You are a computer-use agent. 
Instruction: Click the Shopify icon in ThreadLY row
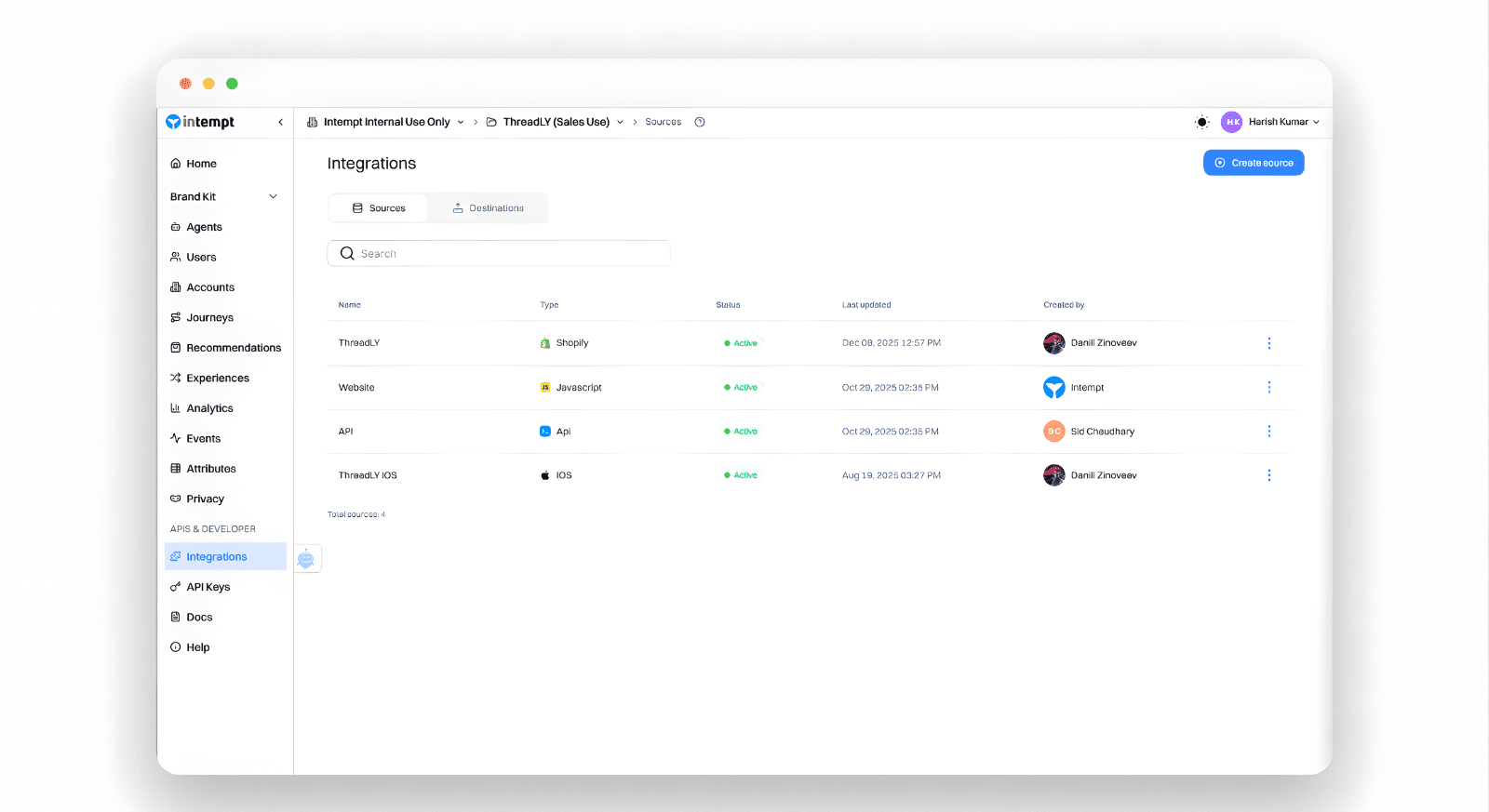click(545, 343)
